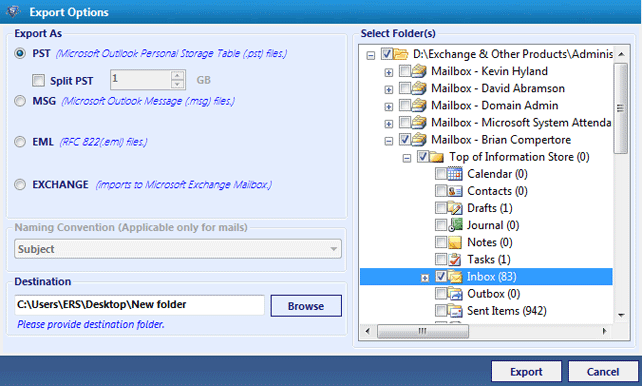
Task: Check the Notes (0) folder checkbox
Action: (441, 243)
